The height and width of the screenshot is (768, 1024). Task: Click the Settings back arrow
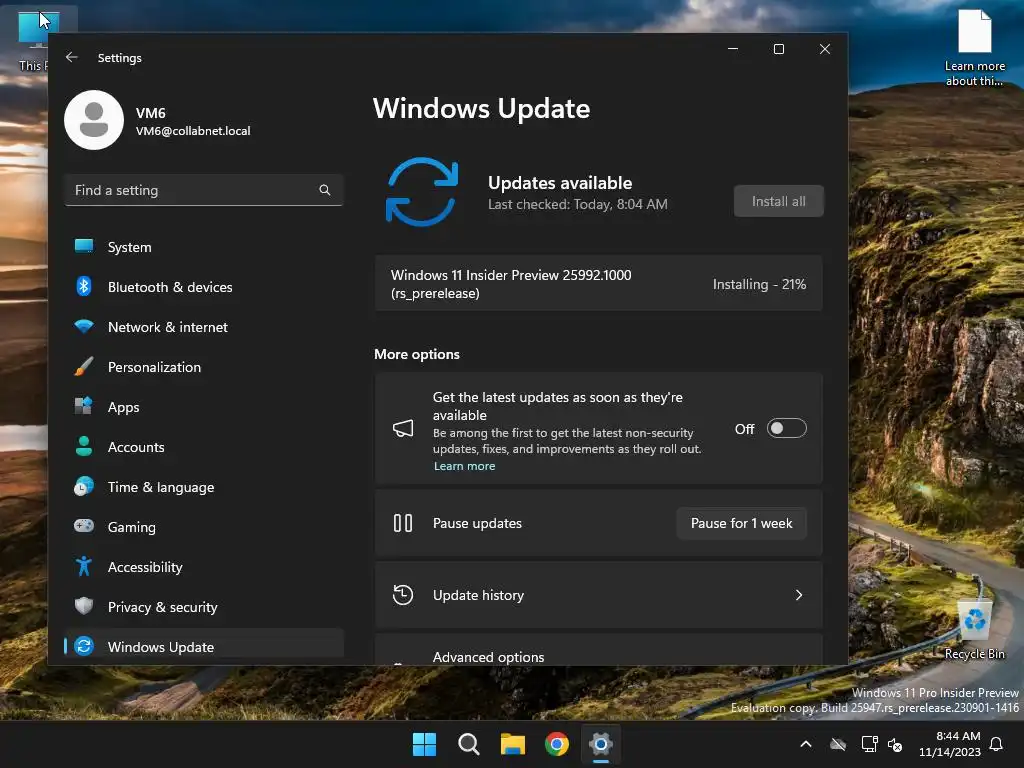[72, 57]
